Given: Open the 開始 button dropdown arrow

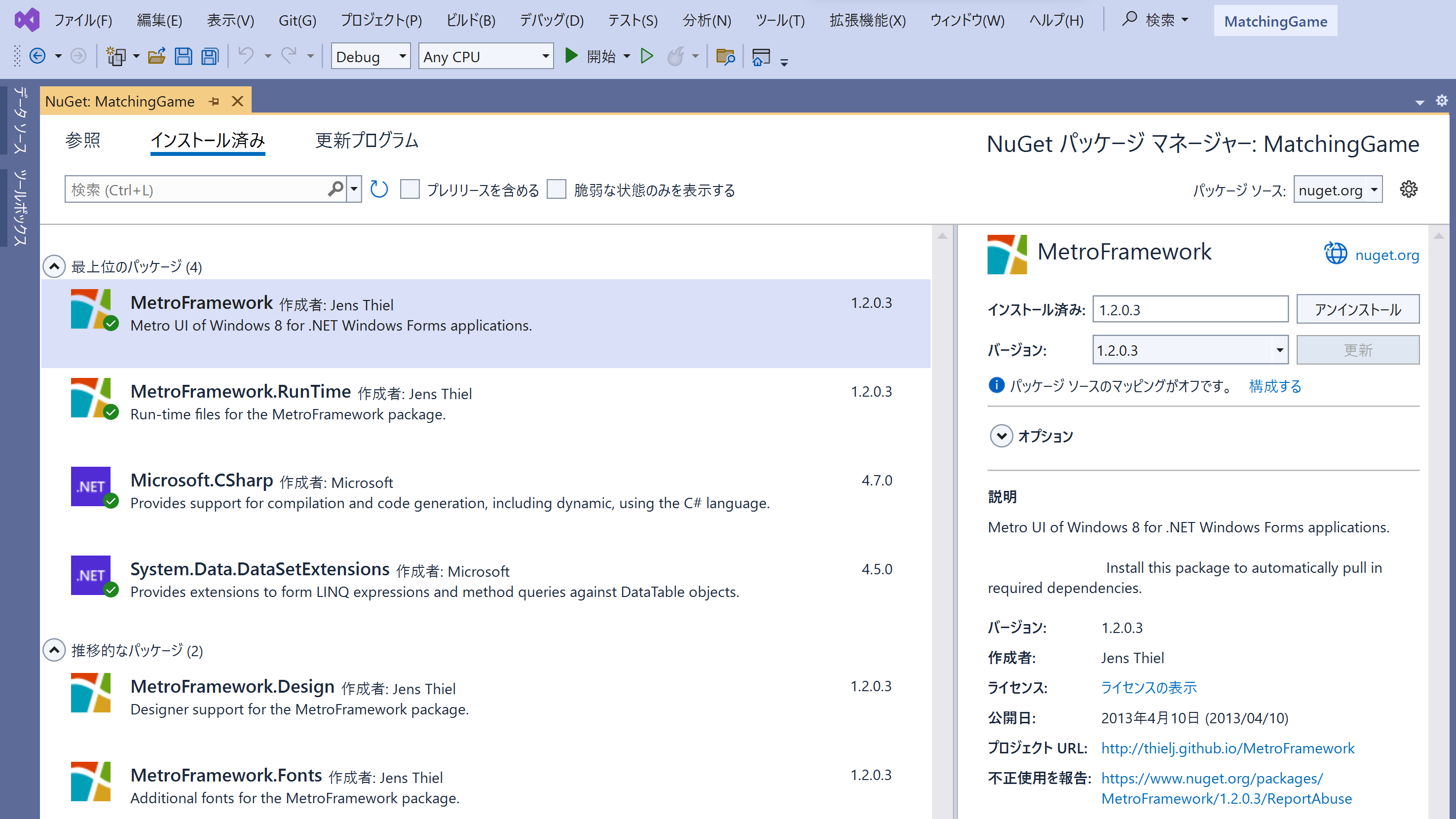Looking at the screenshot, I should [x=626, y=56].
